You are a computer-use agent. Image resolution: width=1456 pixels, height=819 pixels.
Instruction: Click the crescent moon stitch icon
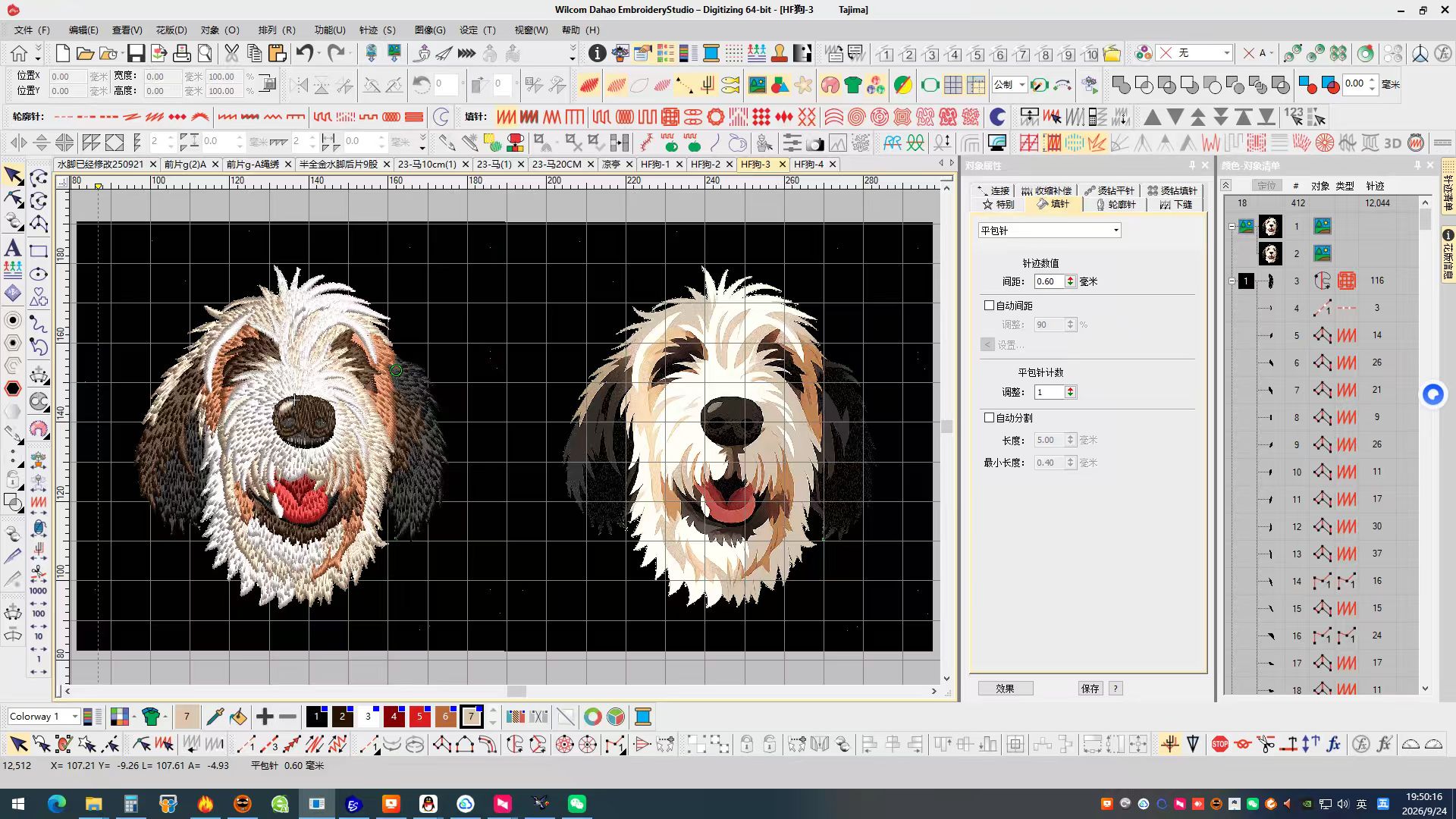(x=998, y=117)
